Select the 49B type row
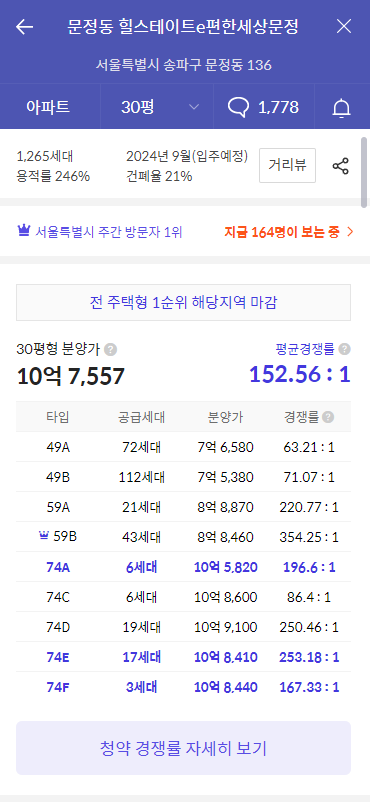The height and width of the screenshot is (802, 370). point(183,477)
